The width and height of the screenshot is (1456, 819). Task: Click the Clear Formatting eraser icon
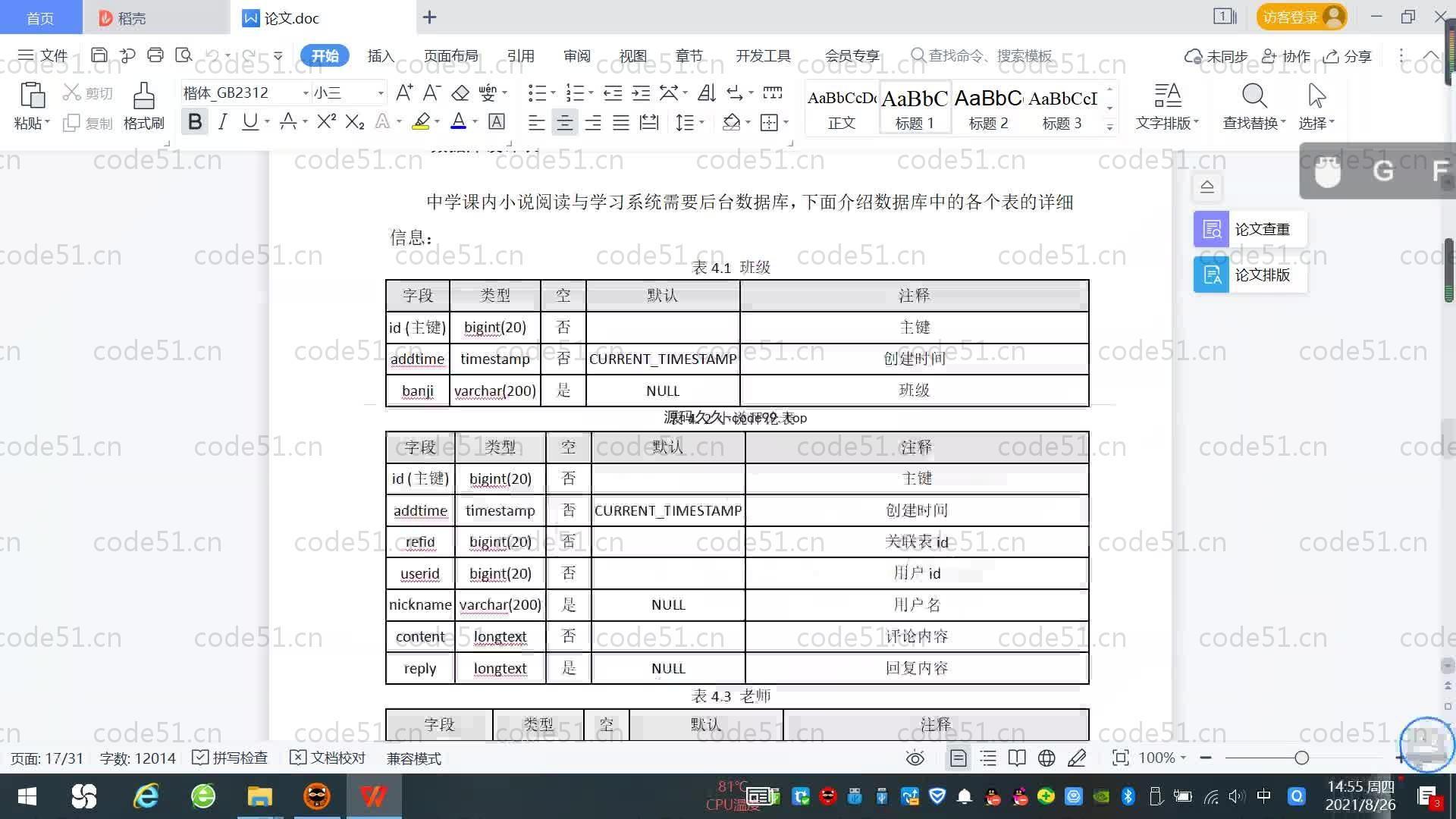460,93
